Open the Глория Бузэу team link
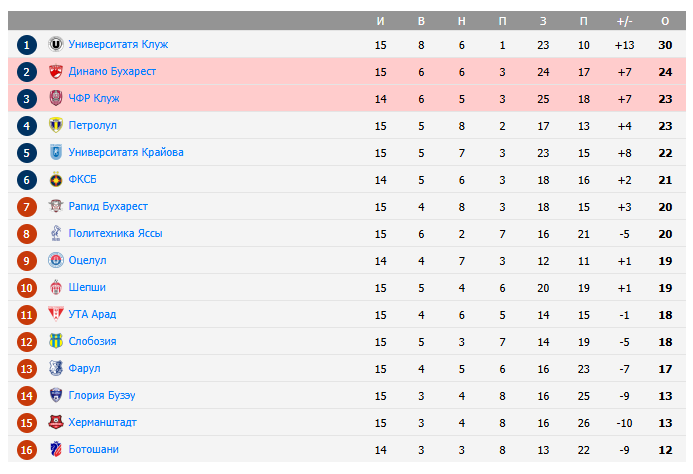 102,396
